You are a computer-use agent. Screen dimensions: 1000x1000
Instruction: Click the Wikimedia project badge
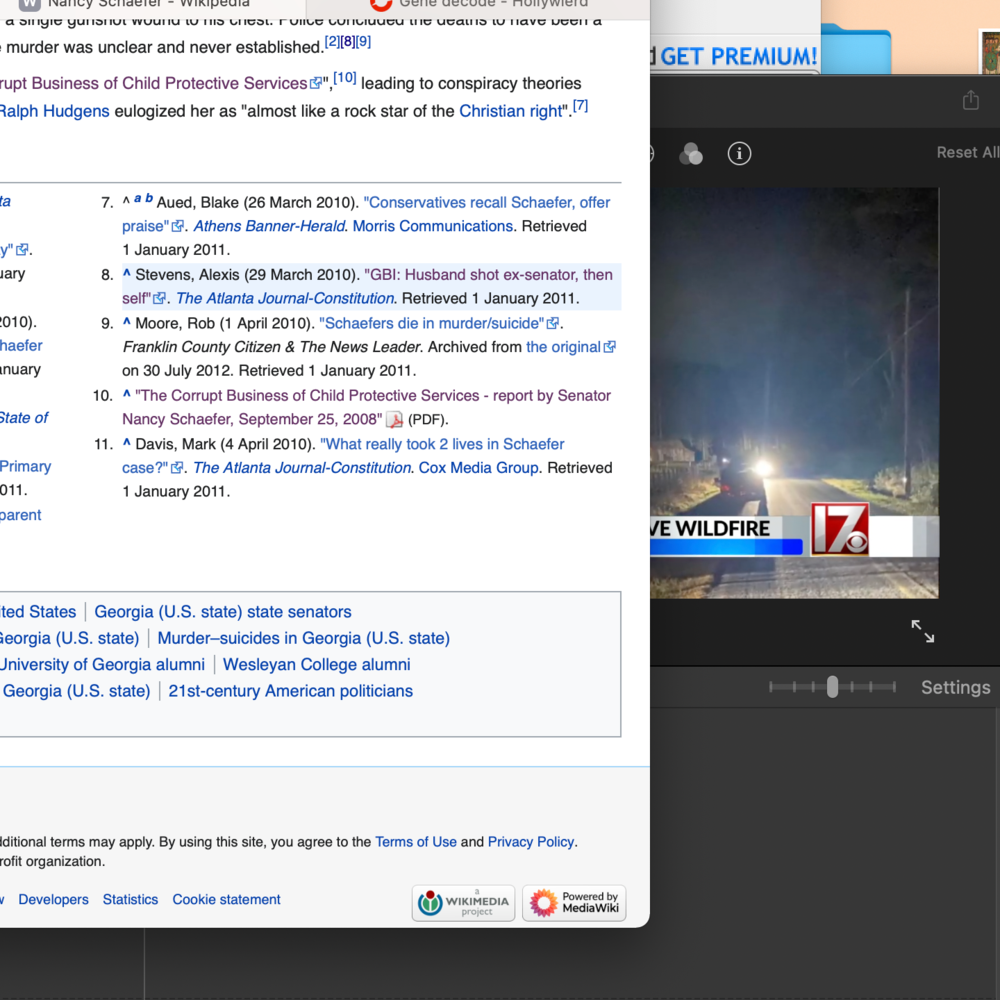[x=464, y=903]
